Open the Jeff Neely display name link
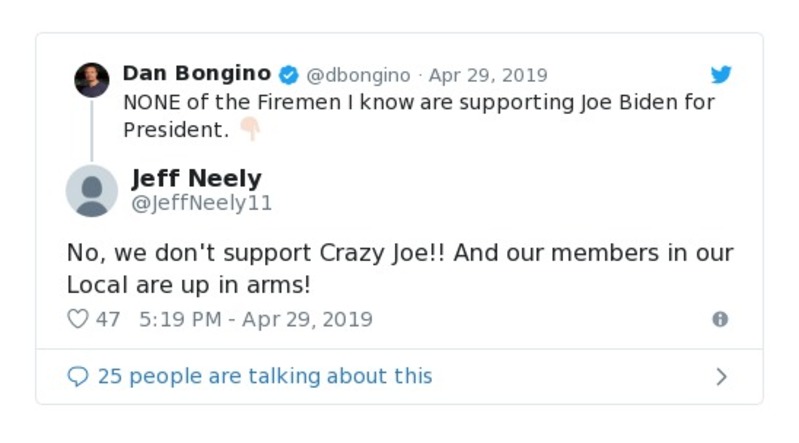Image resolution: width=799 pixels, height=443 pixels. point(197,179)
